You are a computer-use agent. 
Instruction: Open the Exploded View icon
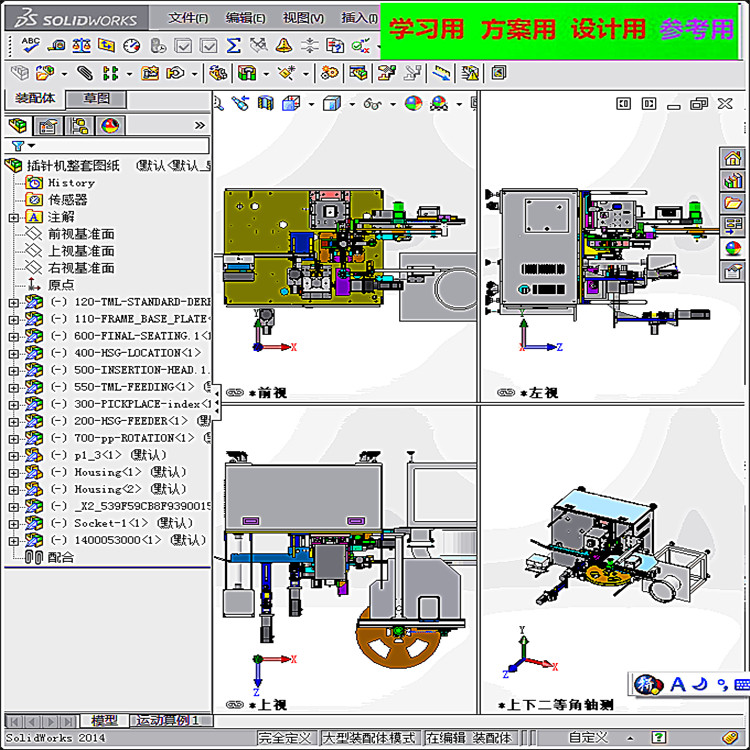pos(386,73)
